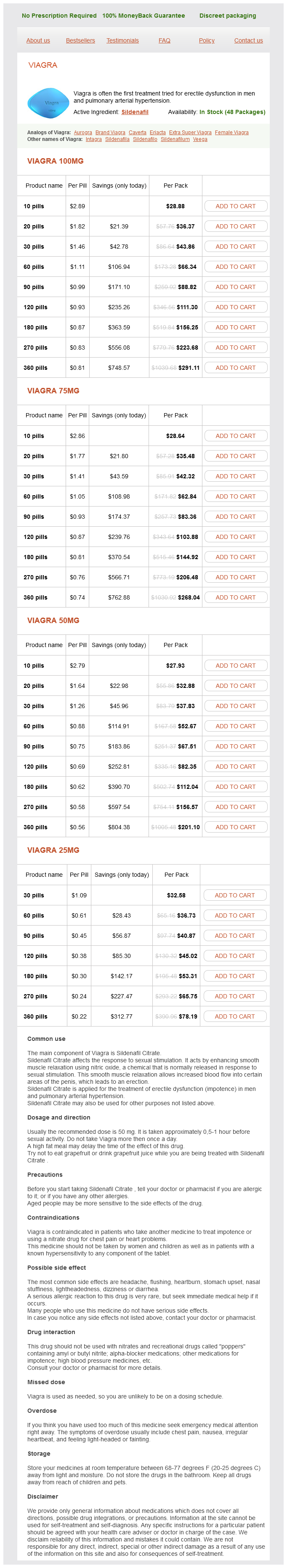Image resolution: width=287 pixels, height=1568 pixels.
Task: Click the Contact us link
Action: 249,41
